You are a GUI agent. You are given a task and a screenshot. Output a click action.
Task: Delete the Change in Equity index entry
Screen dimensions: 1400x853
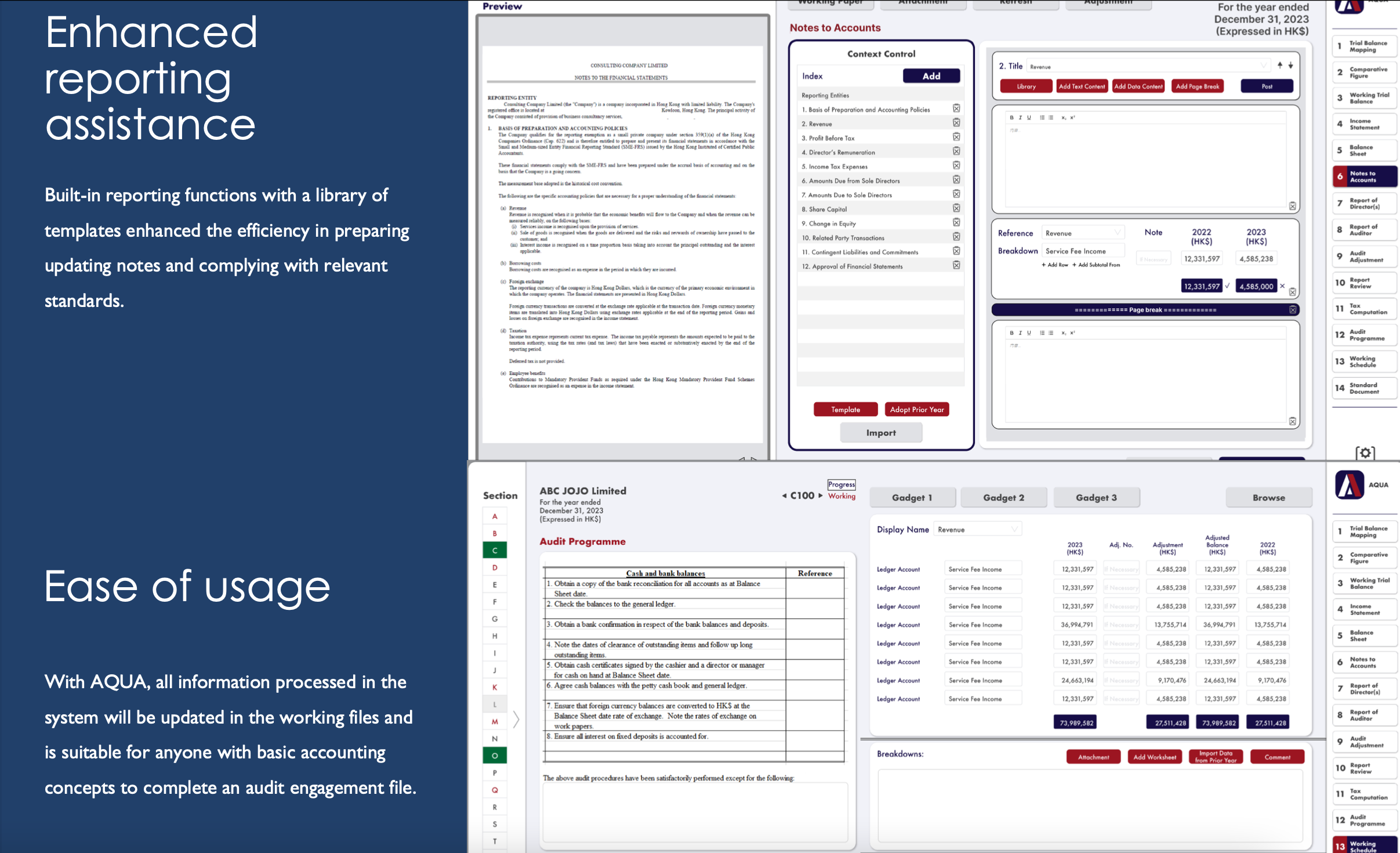coord(956,223)
